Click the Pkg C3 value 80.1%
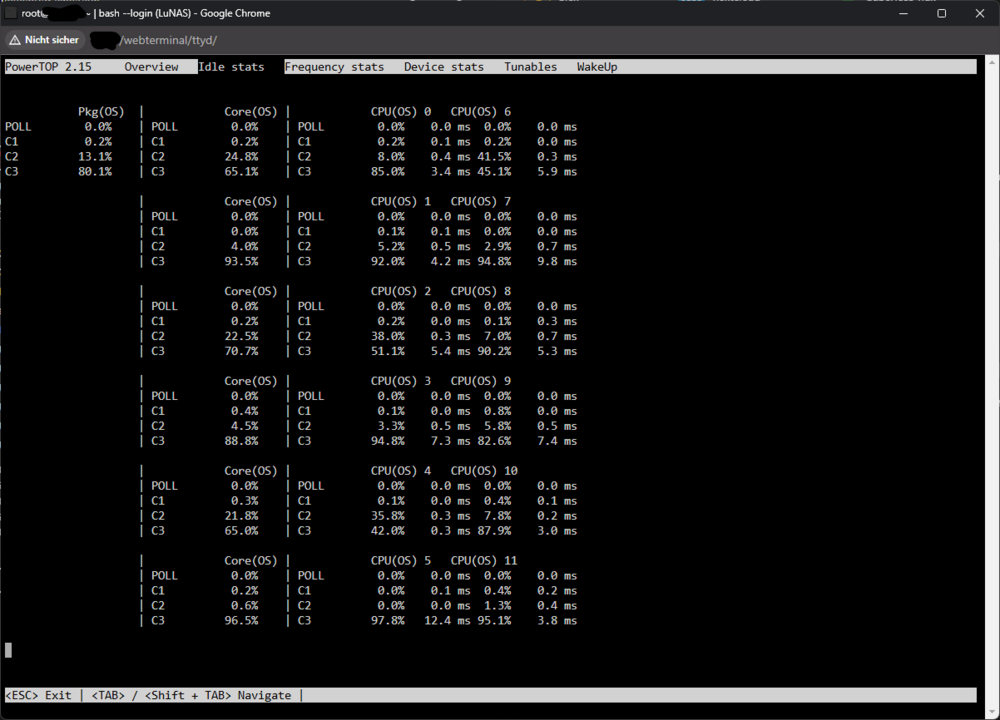The image size is (1000, 720). tap(95, 172)
